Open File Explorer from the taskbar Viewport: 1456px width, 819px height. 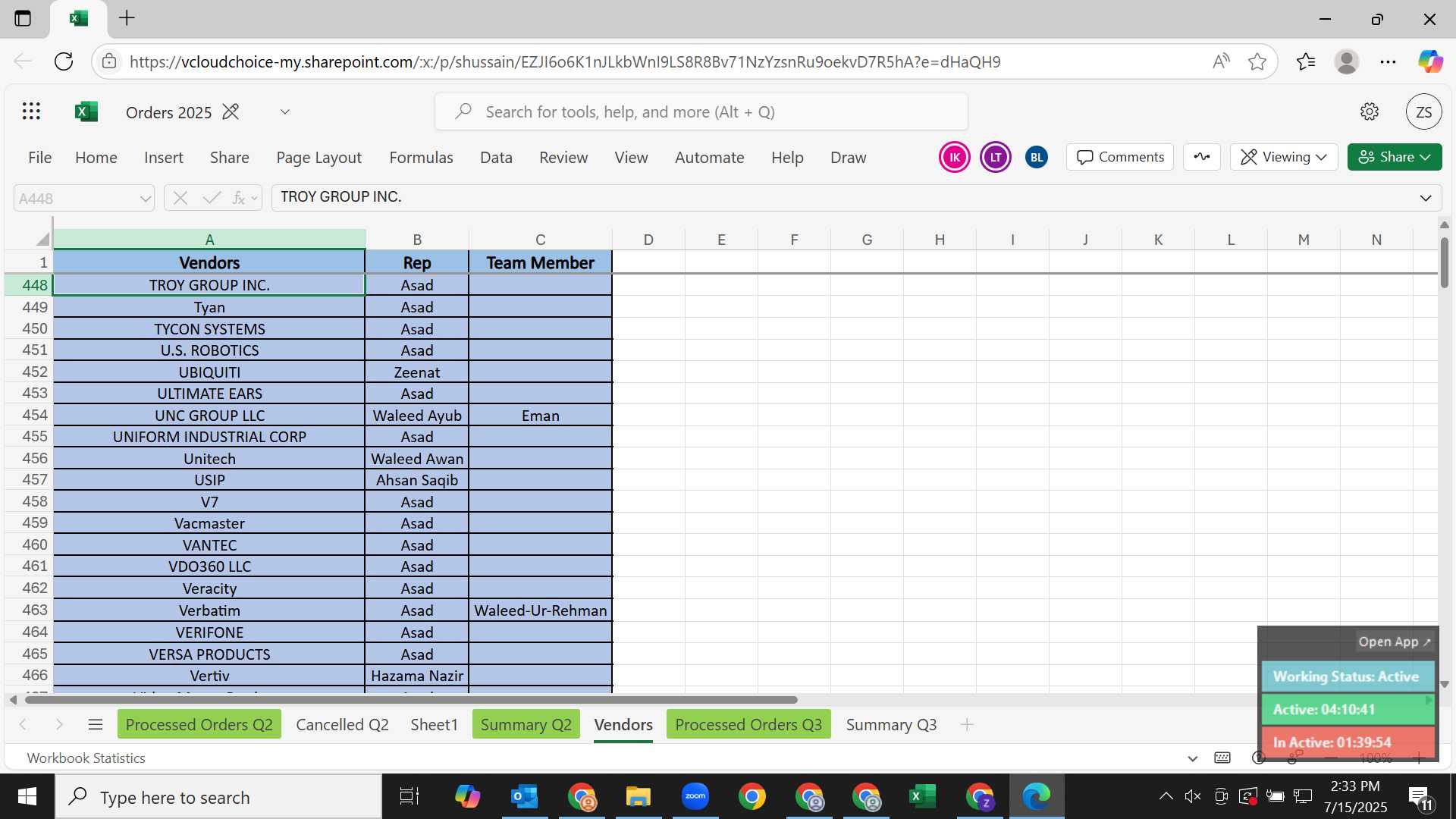point(638,797)
